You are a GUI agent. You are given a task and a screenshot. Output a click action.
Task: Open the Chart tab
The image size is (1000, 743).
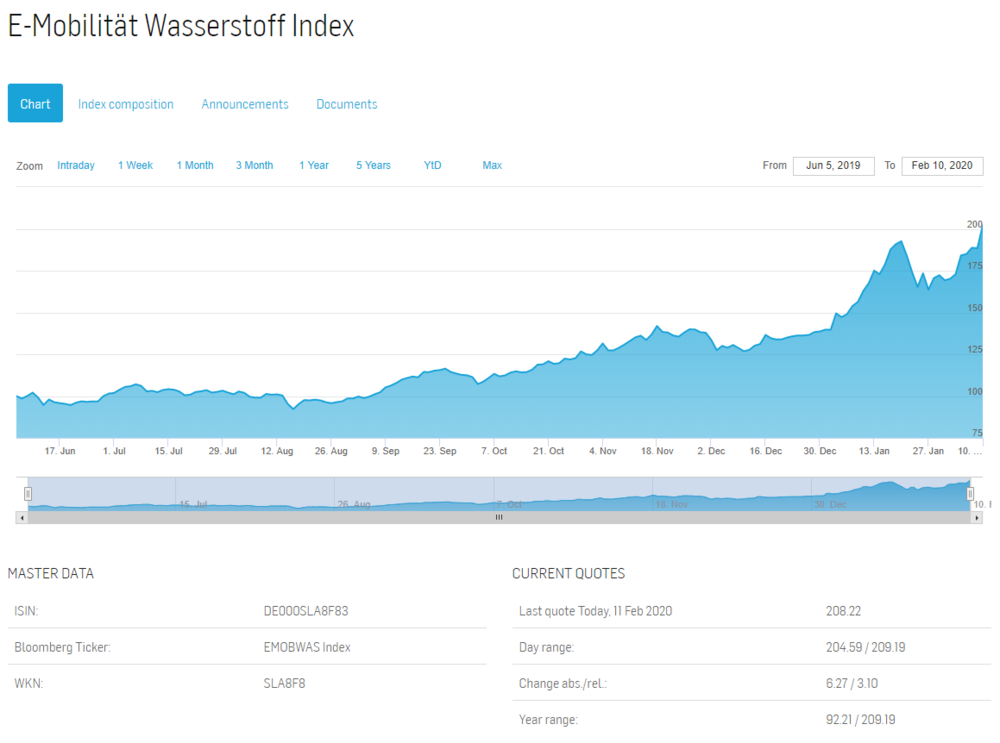coord(35,103)
